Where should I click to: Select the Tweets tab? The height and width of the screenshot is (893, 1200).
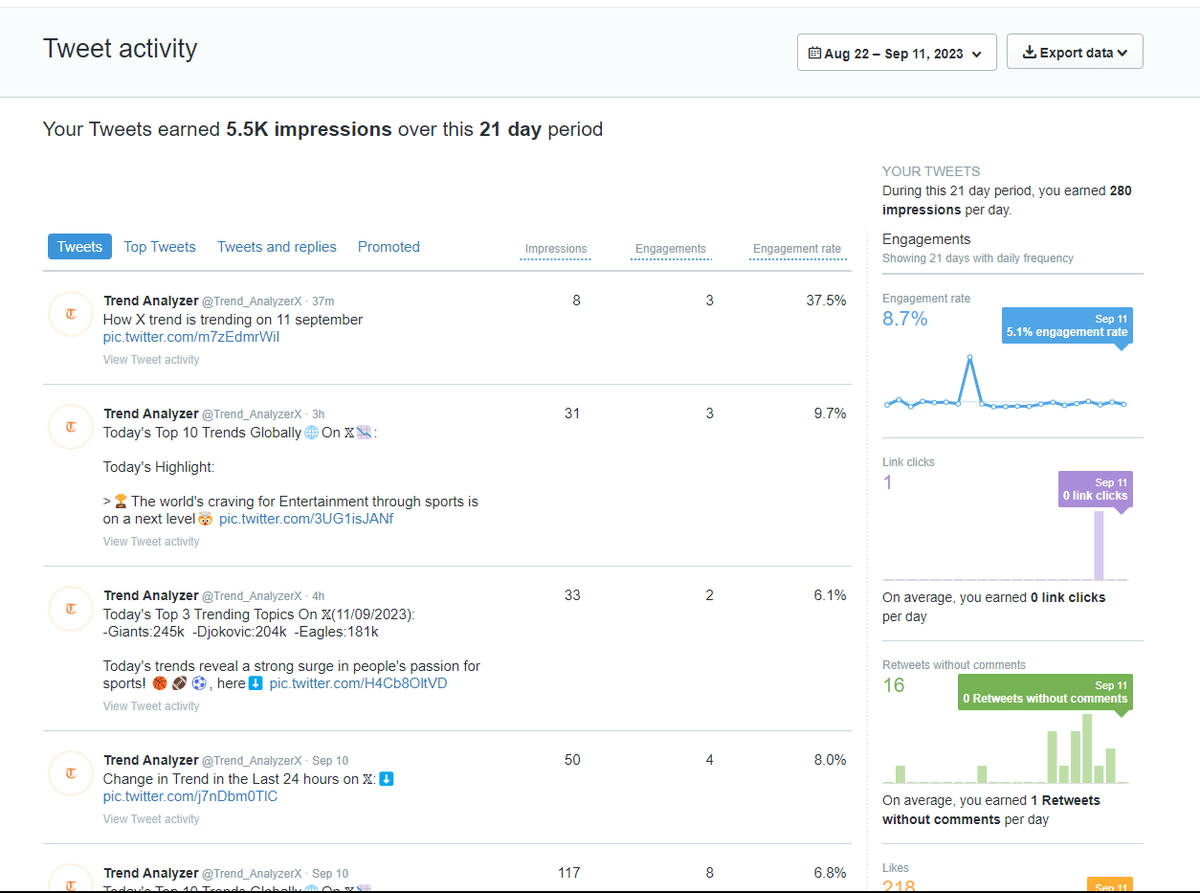pos(80,247)
